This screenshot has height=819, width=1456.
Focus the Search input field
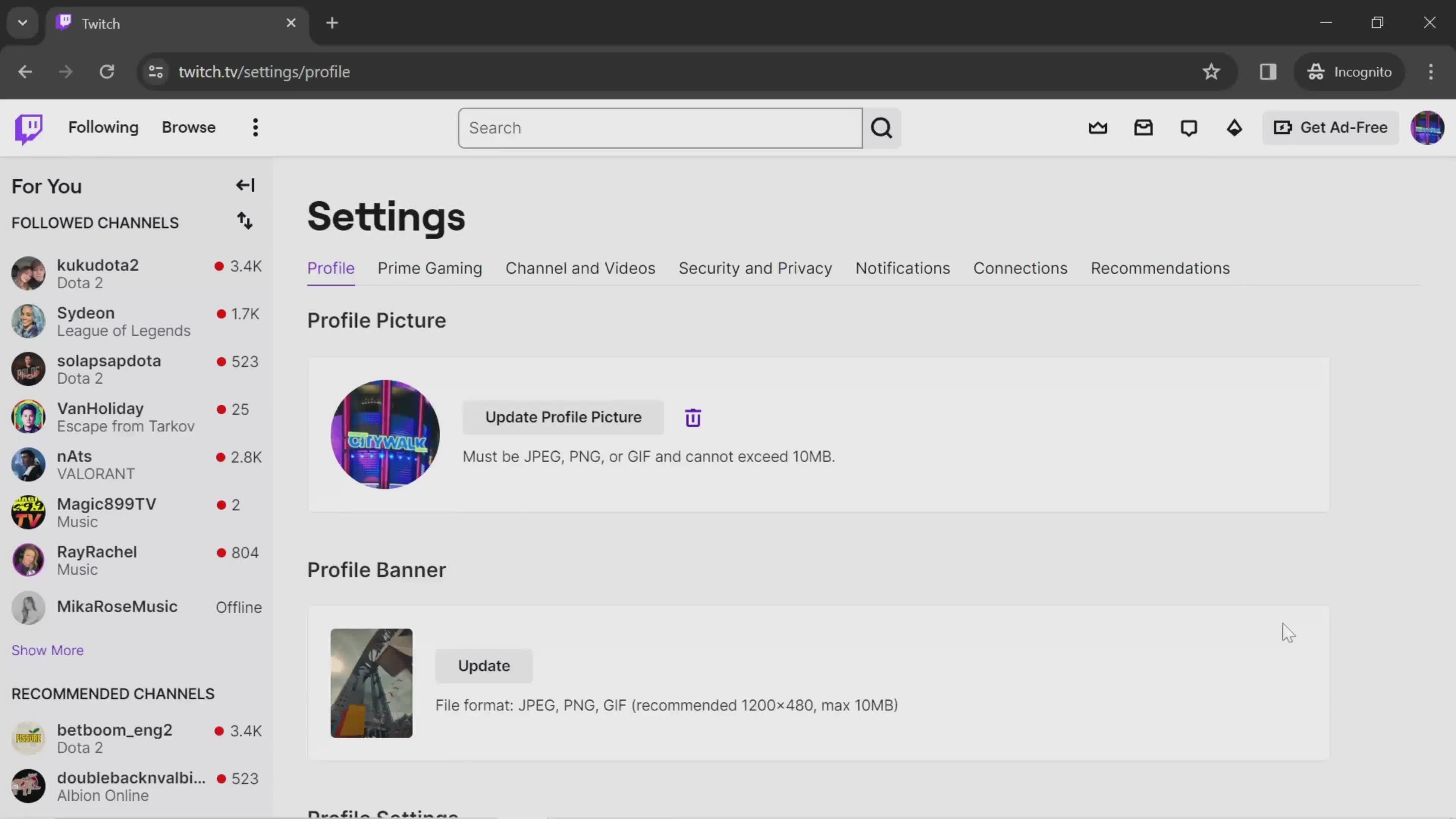point(660,128)
